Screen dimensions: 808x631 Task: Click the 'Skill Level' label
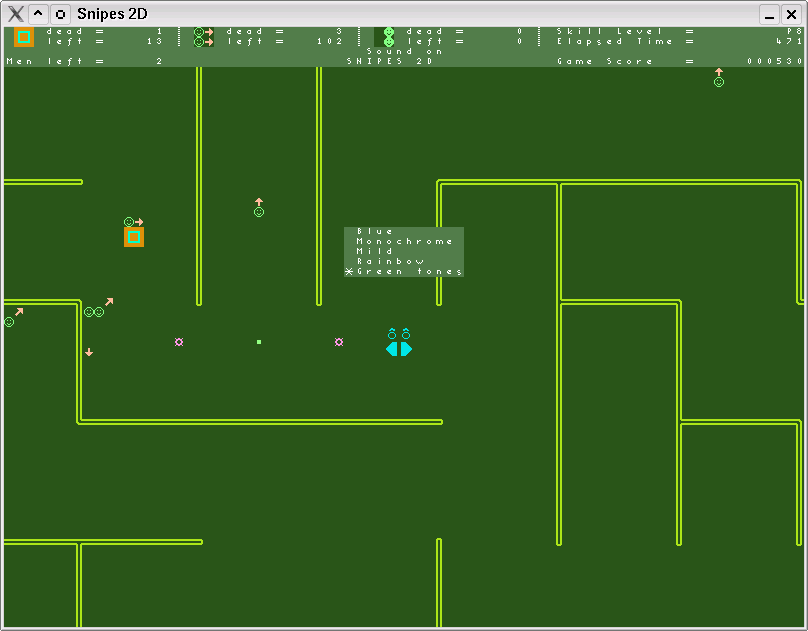pyautogui.click(x=610, y=31)
